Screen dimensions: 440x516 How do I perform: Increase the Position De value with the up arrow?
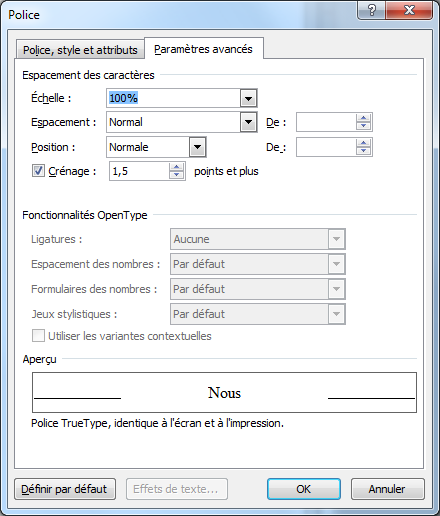pyautogui.click(x=363, y=143)
